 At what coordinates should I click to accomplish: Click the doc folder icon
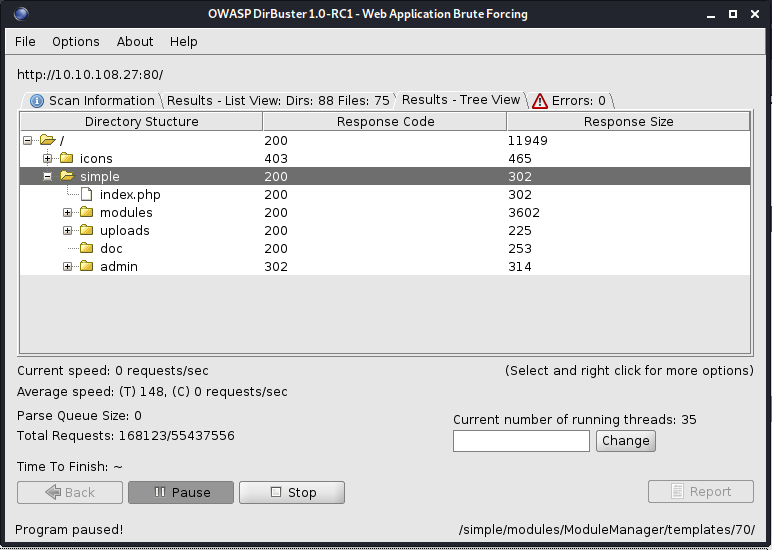[86, 249]
